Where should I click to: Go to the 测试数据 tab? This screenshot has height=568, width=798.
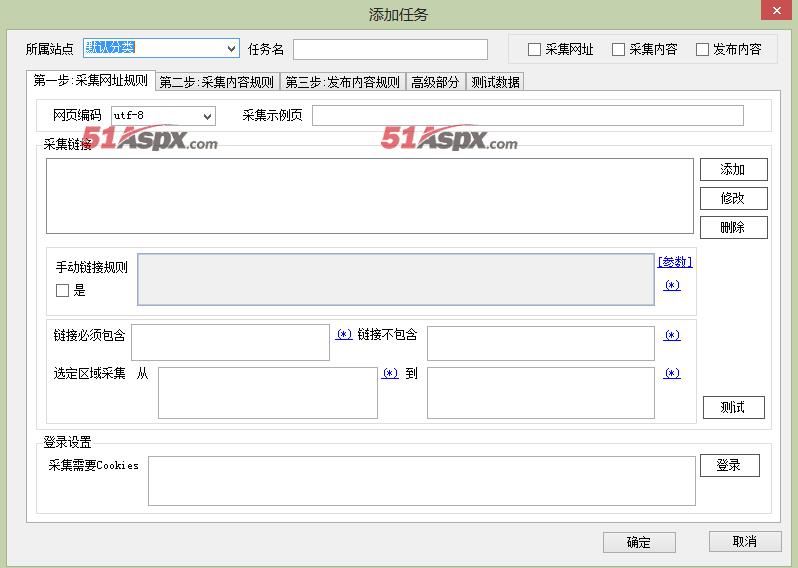coord(495,82)
